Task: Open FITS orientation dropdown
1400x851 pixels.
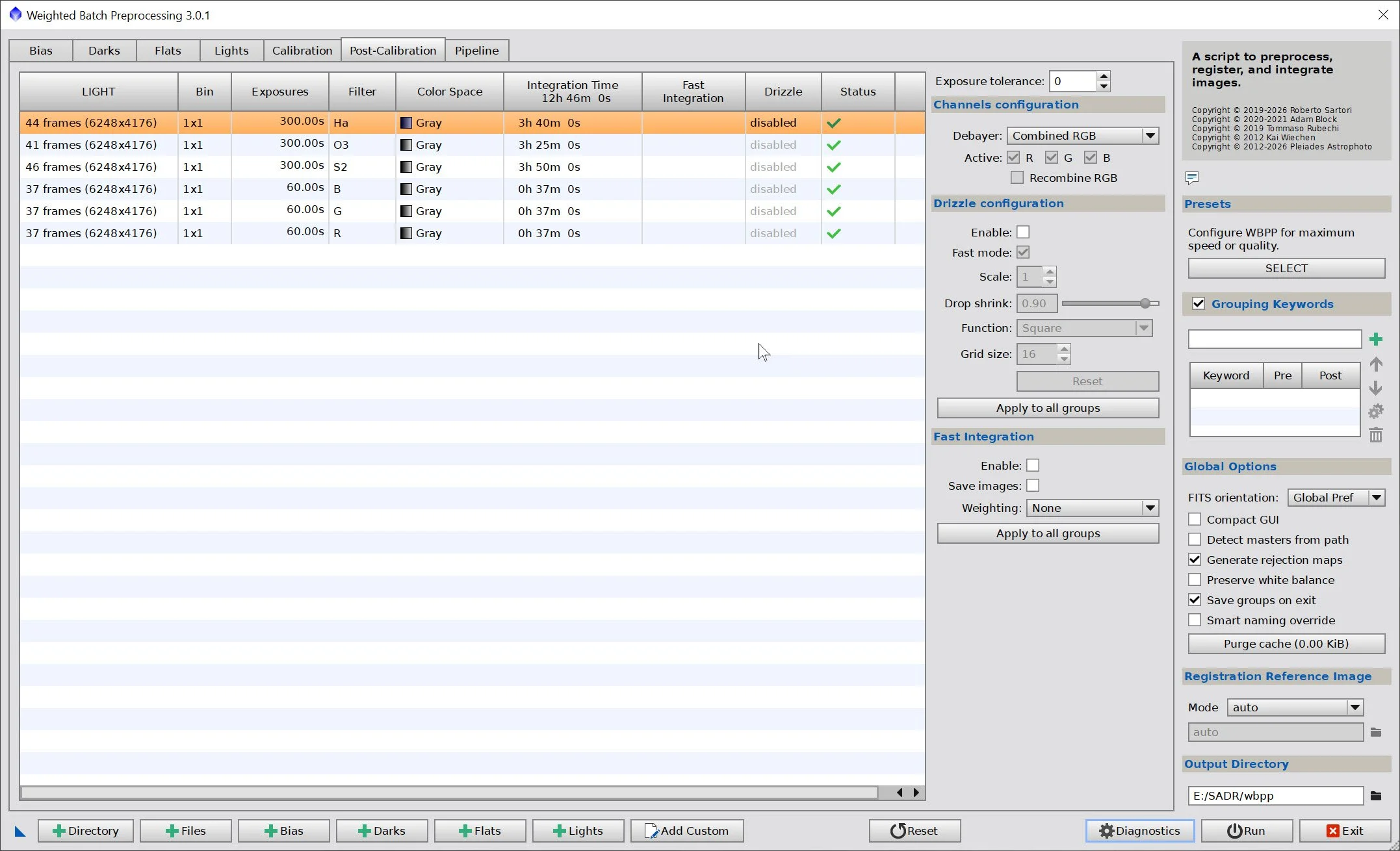Action: pos(1336,498)
